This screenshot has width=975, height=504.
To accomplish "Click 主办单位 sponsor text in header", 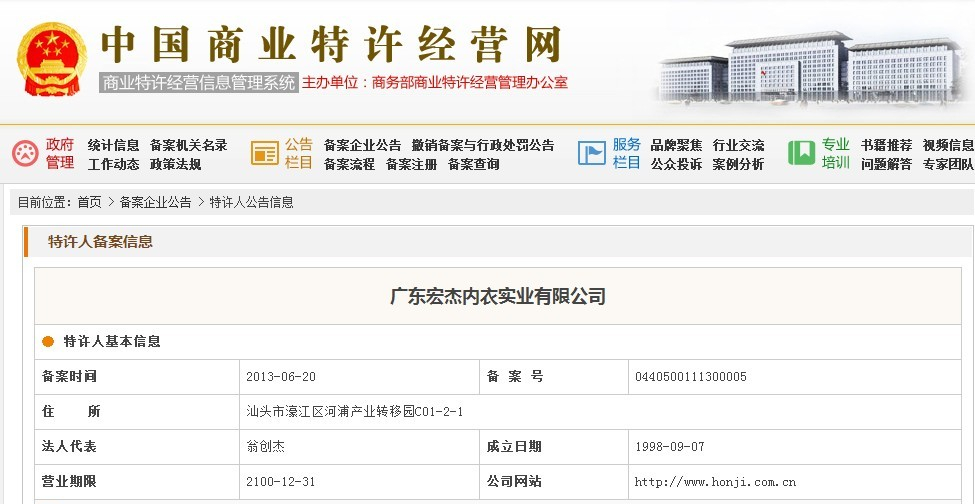I will 435,83.
